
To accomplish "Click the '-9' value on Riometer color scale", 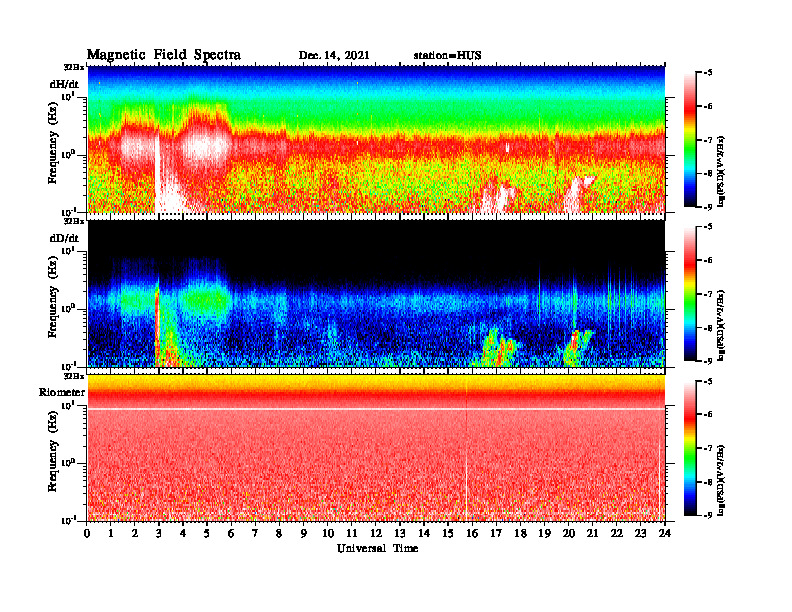I will pyautogui.click(x=708, y=515).
